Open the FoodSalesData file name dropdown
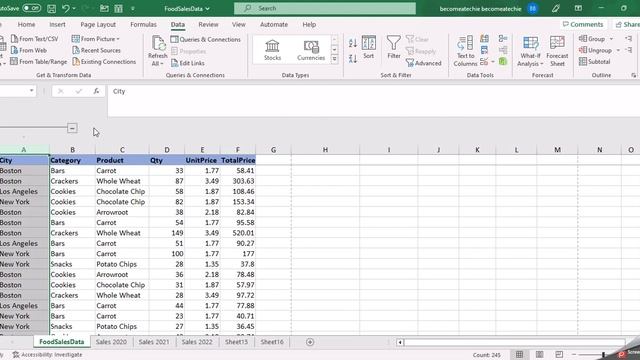The image size is (640, 360). pyautogui.click(x=187, y=8)
